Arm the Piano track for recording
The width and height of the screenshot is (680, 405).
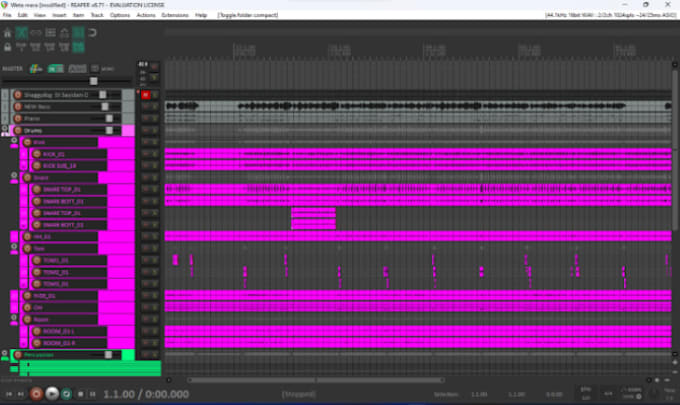point(18,118)
